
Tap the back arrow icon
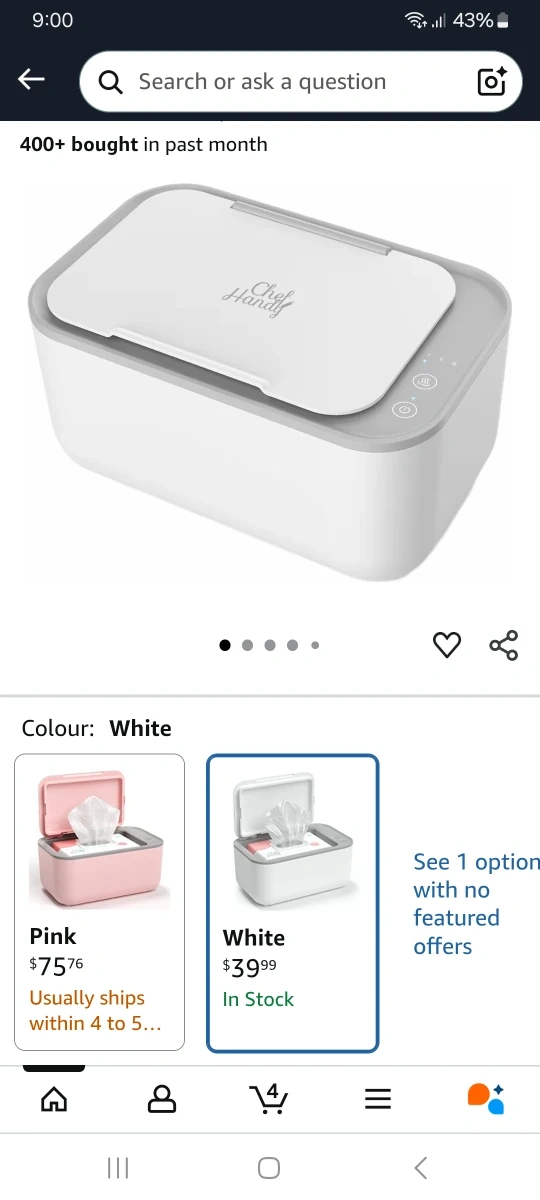(x=32, y=80)
